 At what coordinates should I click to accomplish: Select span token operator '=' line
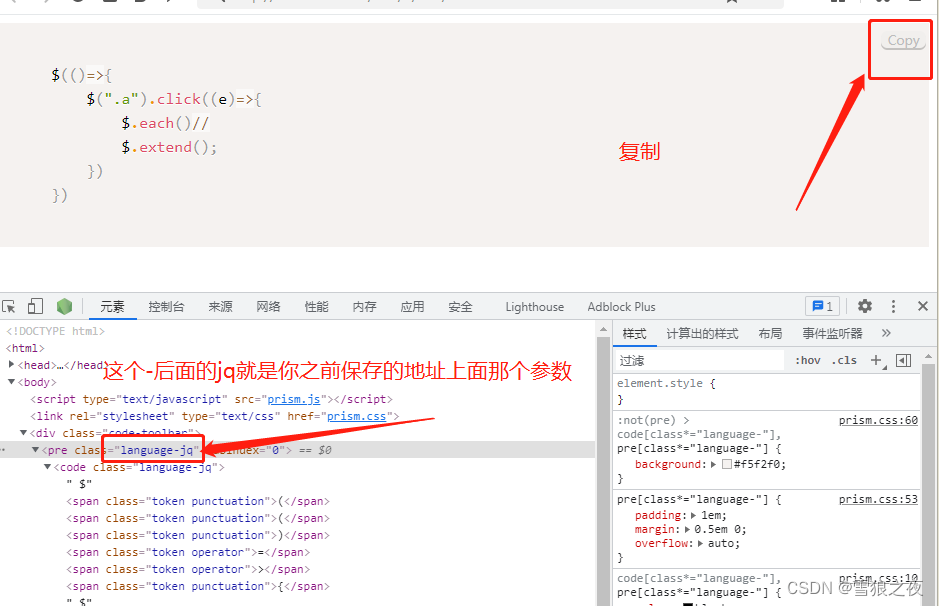(x=188, y=552)
